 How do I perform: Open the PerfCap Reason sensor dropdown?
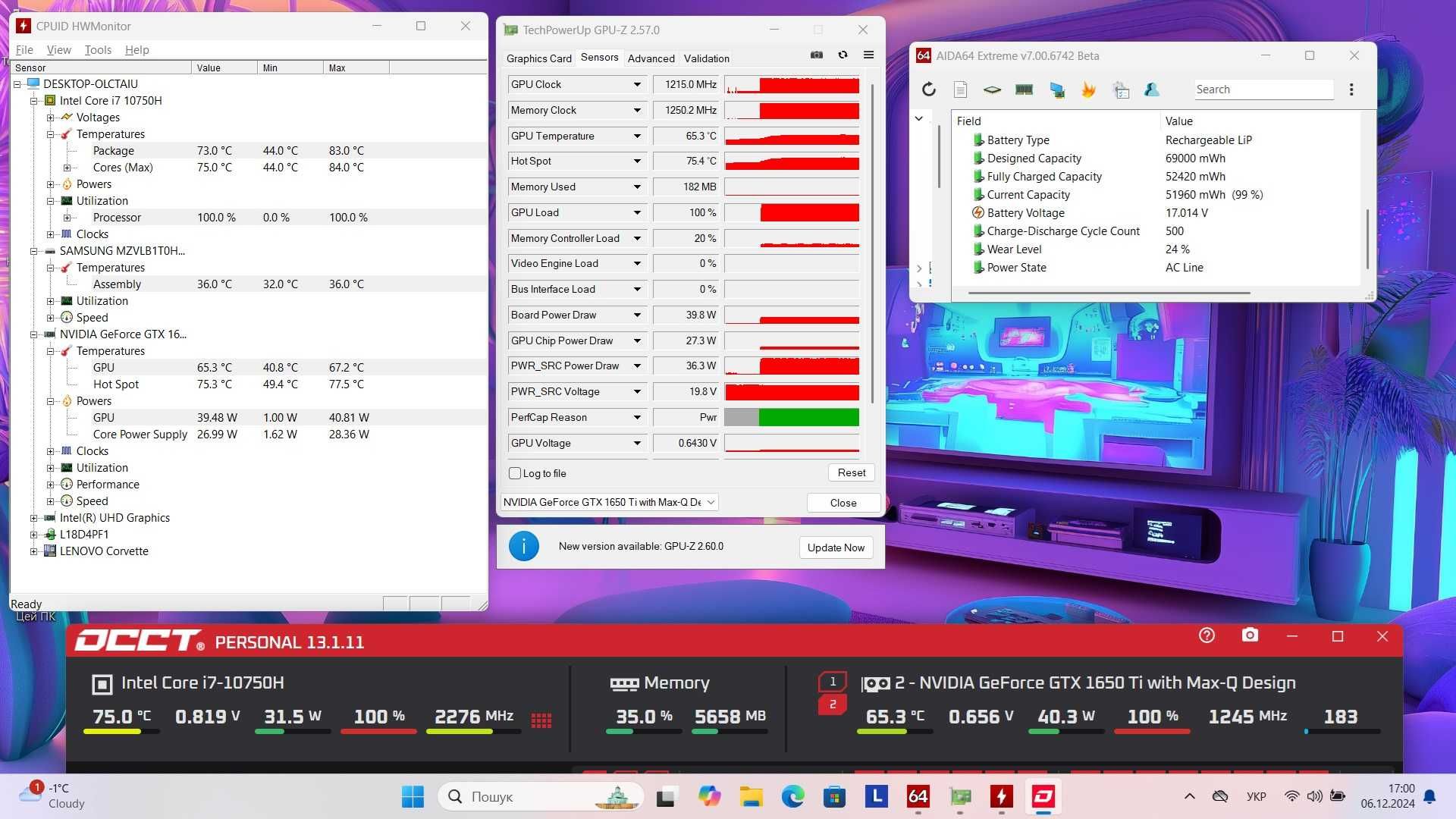pyautogui.click(x=637, y=417)
